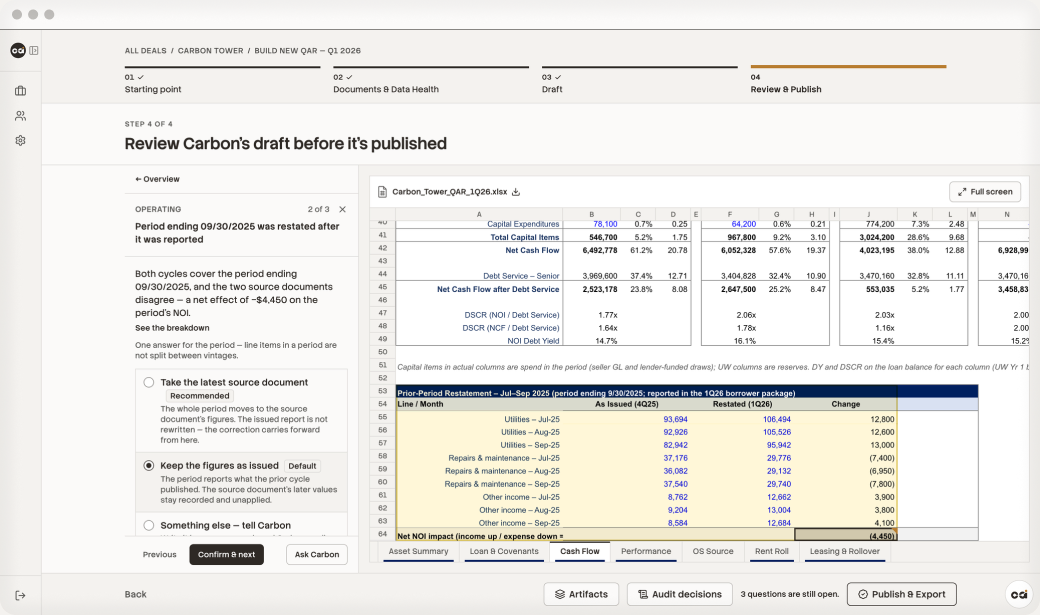This screenshot has width=1040, height=615.
Task: Go to step 01 Starting point
Action: [222, 82]
